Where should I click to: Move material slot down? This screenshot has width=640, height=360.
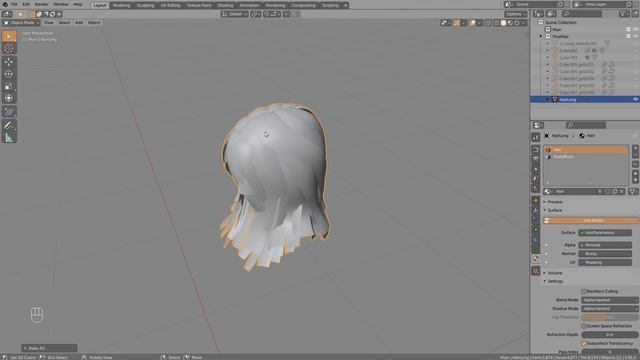click(x=635, y=180)
